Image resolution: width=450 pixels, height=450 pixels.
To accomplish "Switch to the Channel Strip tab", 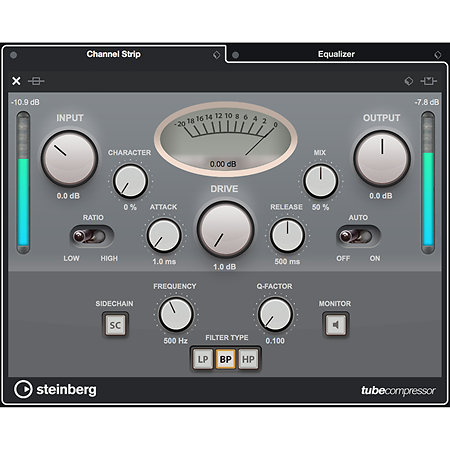I will (x=113, y=54).
